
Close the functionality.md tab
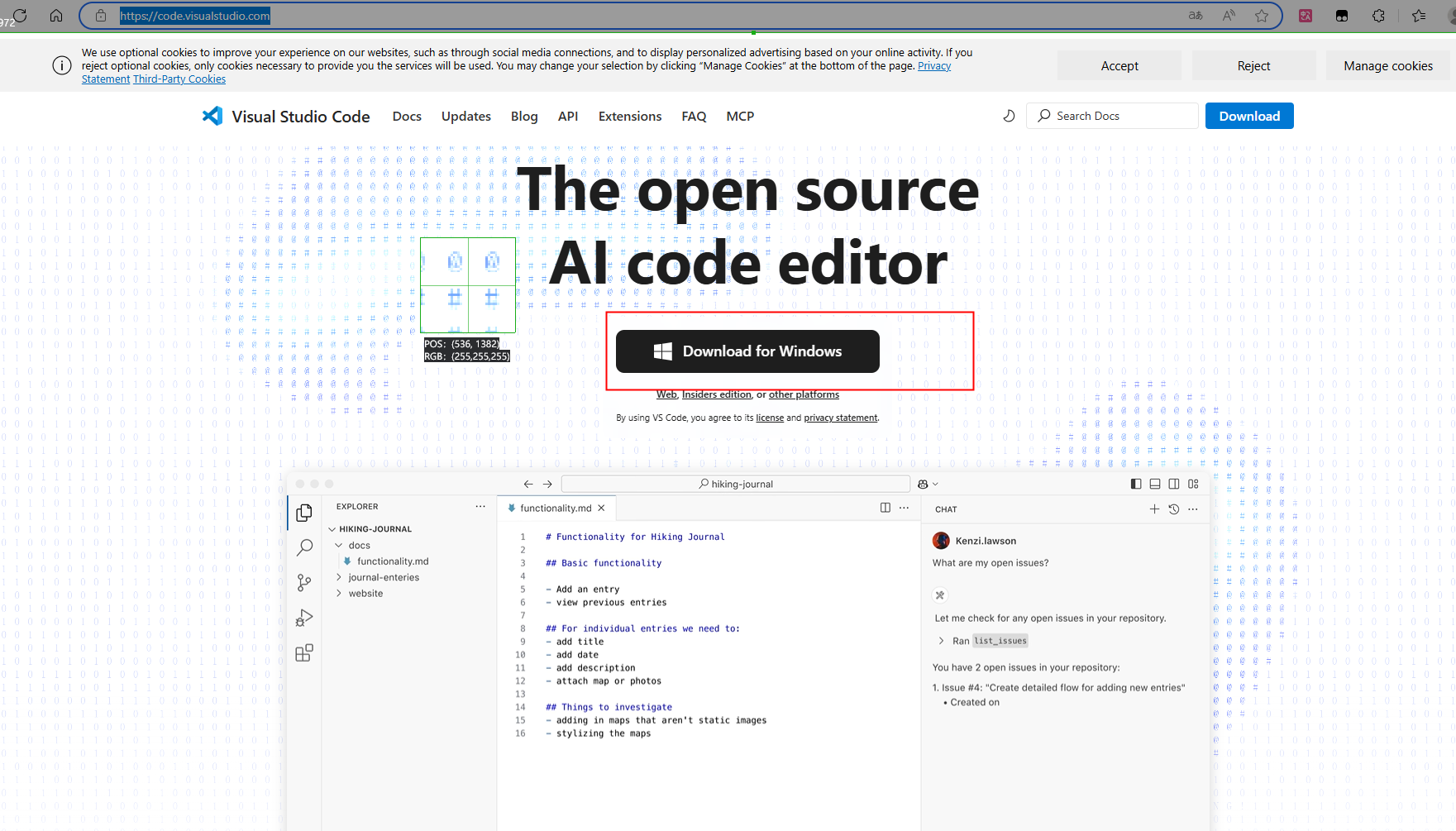[x=601, y=508]
